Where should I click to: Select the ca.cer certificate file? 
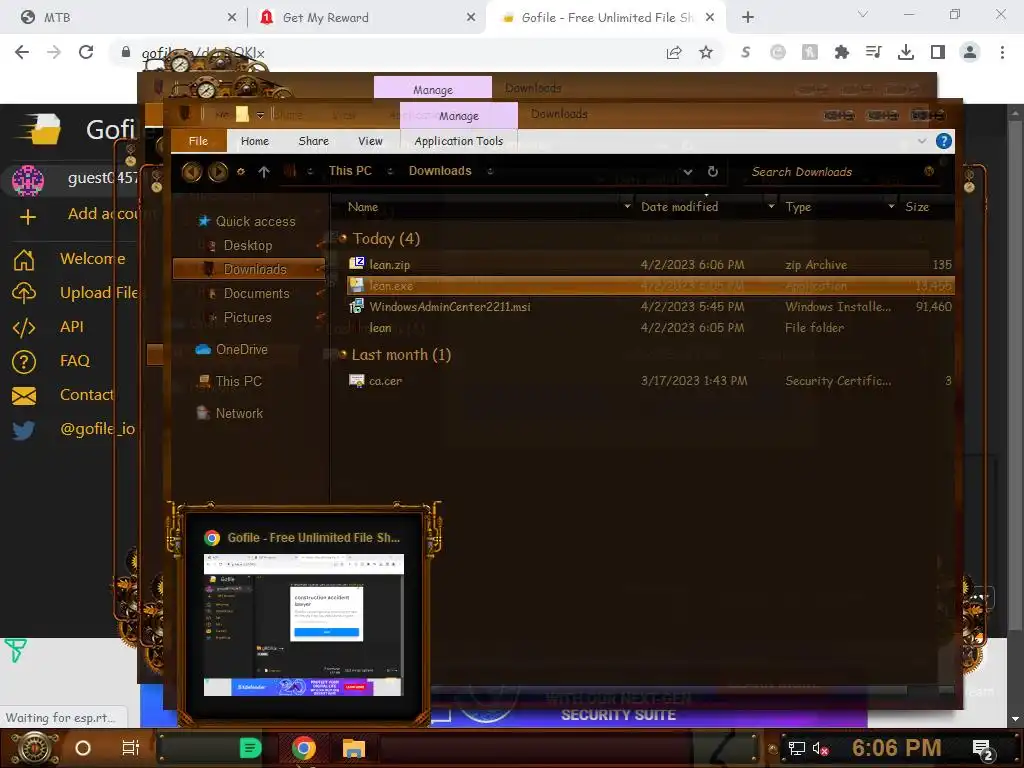pos(650,381)
